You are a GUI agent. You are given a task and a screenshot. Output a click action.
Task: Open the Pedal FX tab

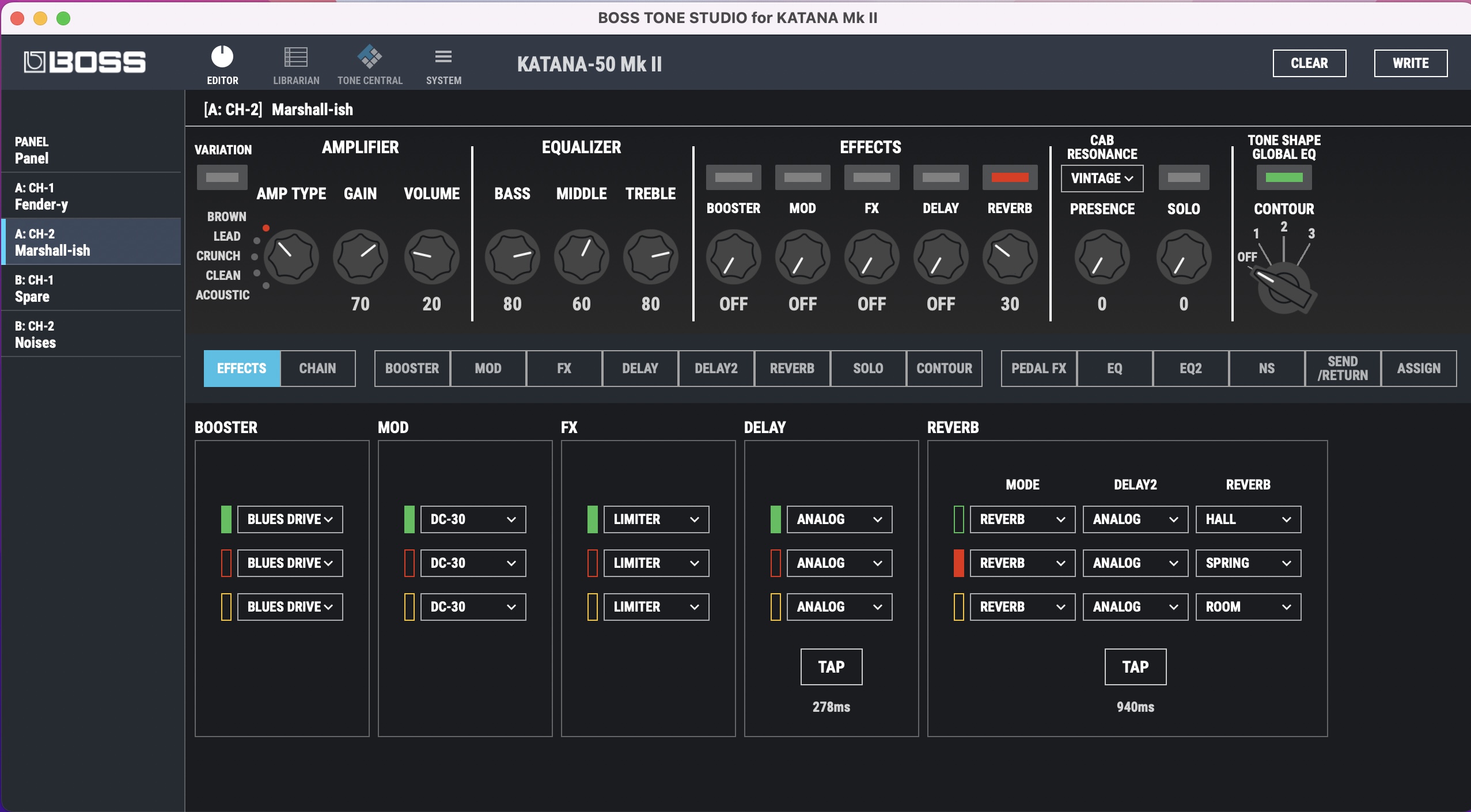click(x=1038, y=369)
